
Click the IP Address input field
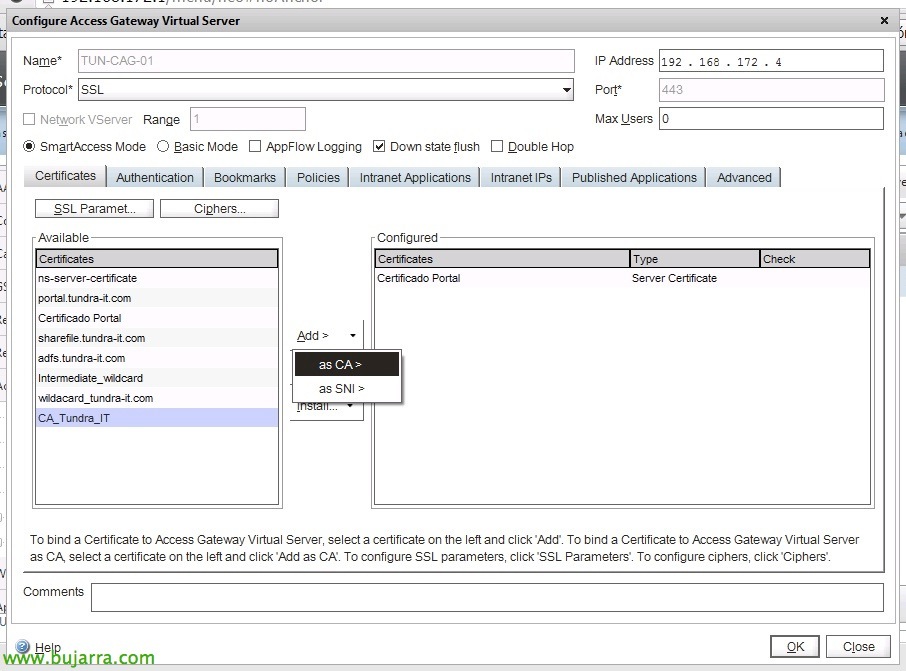coord(771,61)
